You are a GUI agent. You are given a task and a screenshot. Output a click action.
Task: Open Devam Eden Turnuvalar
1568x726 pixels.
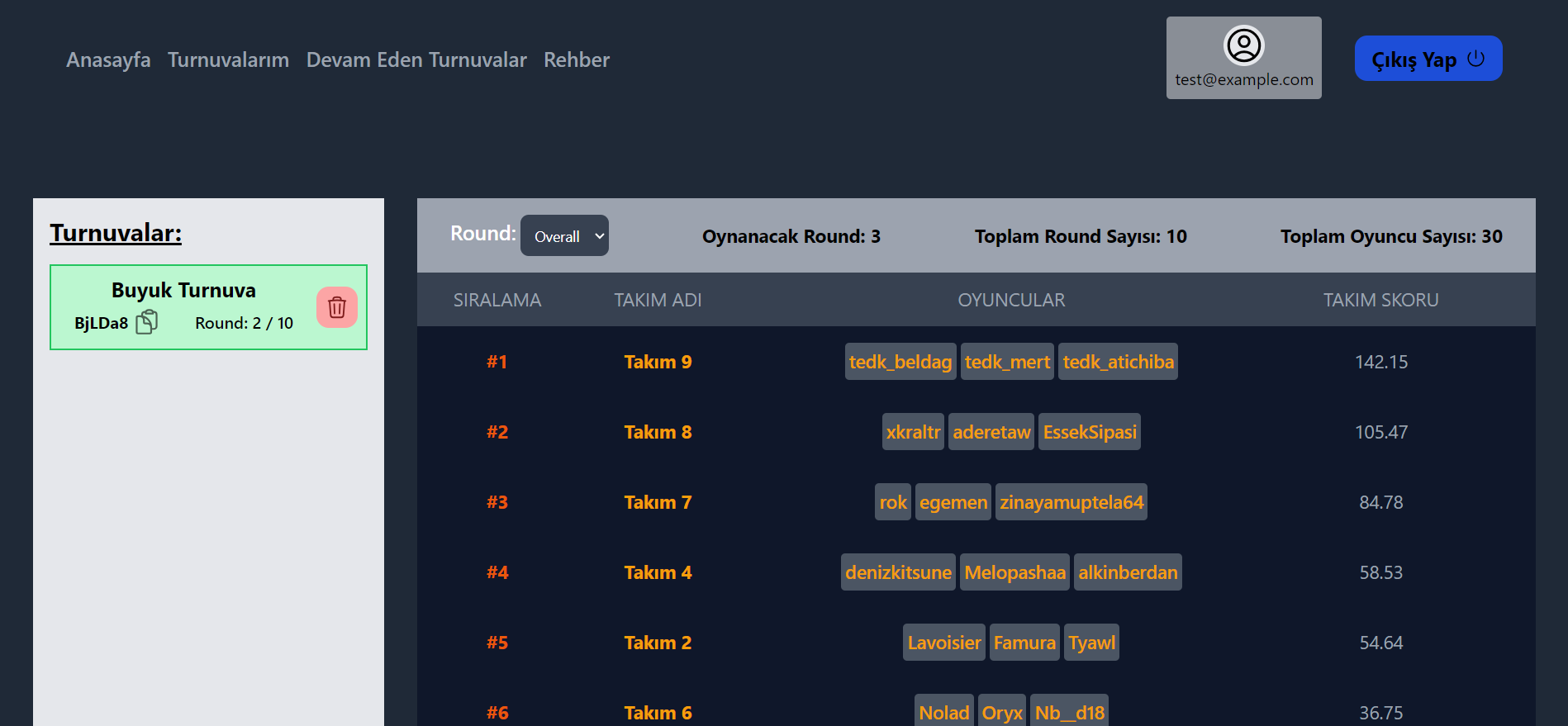[416, 59]
